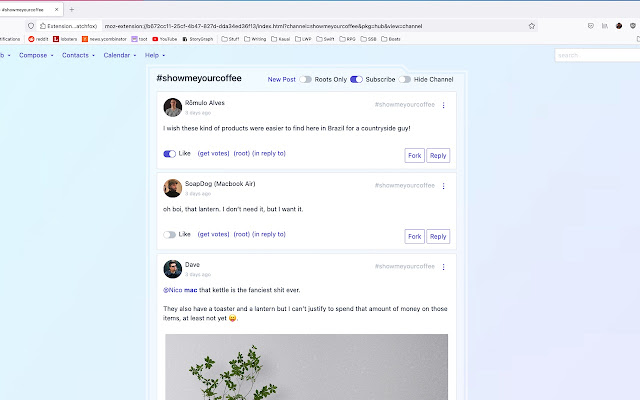Click Dave's profile avatar
Viewport: 640px width, 400px height.
tap(173, 269)
